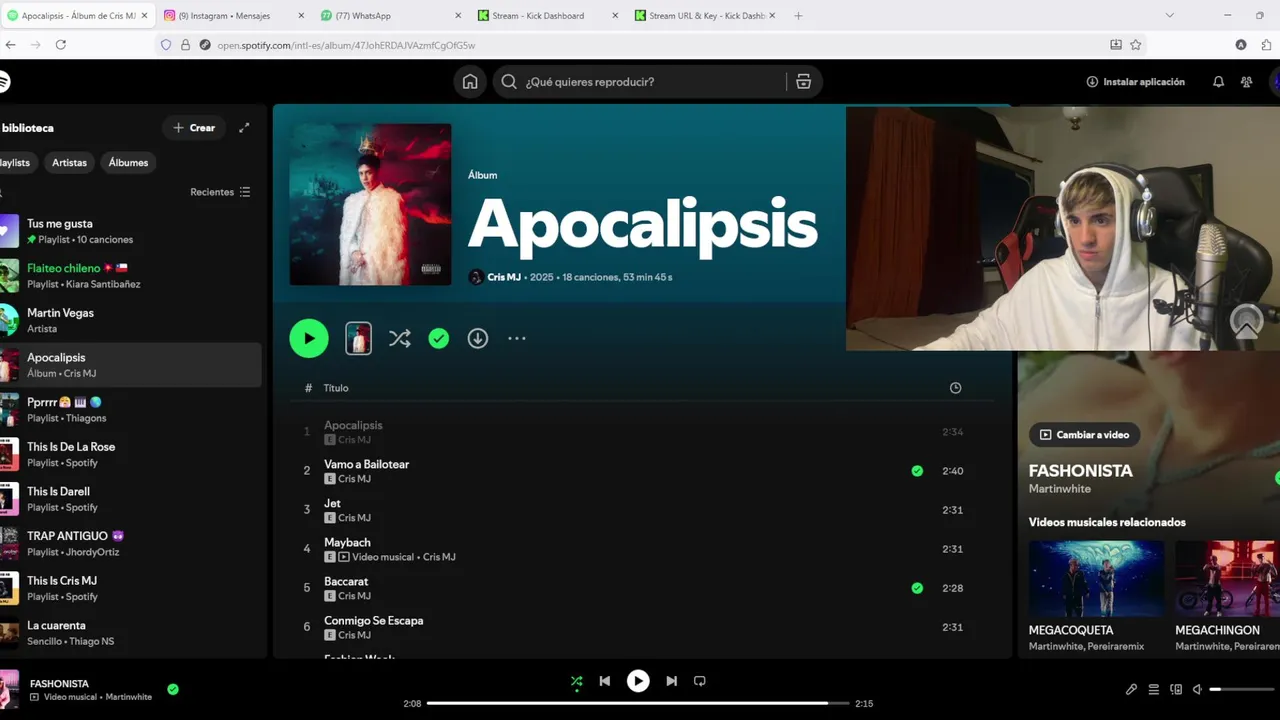The width and height of the screenshot is (1280, 720).
Task: Open more options for Apocalipsis album
Action: [517, 339]
